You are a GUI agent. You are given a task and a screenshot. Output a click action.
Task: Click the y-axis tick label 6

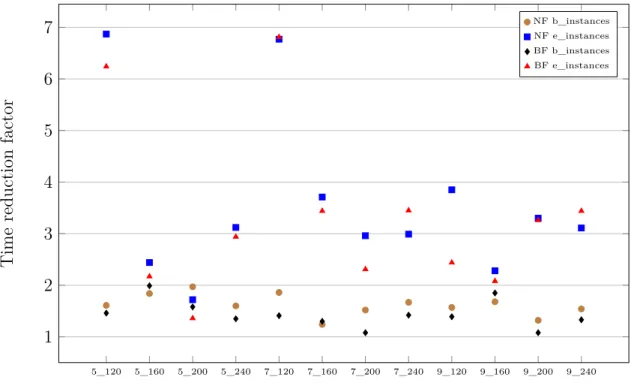point(48,79)
